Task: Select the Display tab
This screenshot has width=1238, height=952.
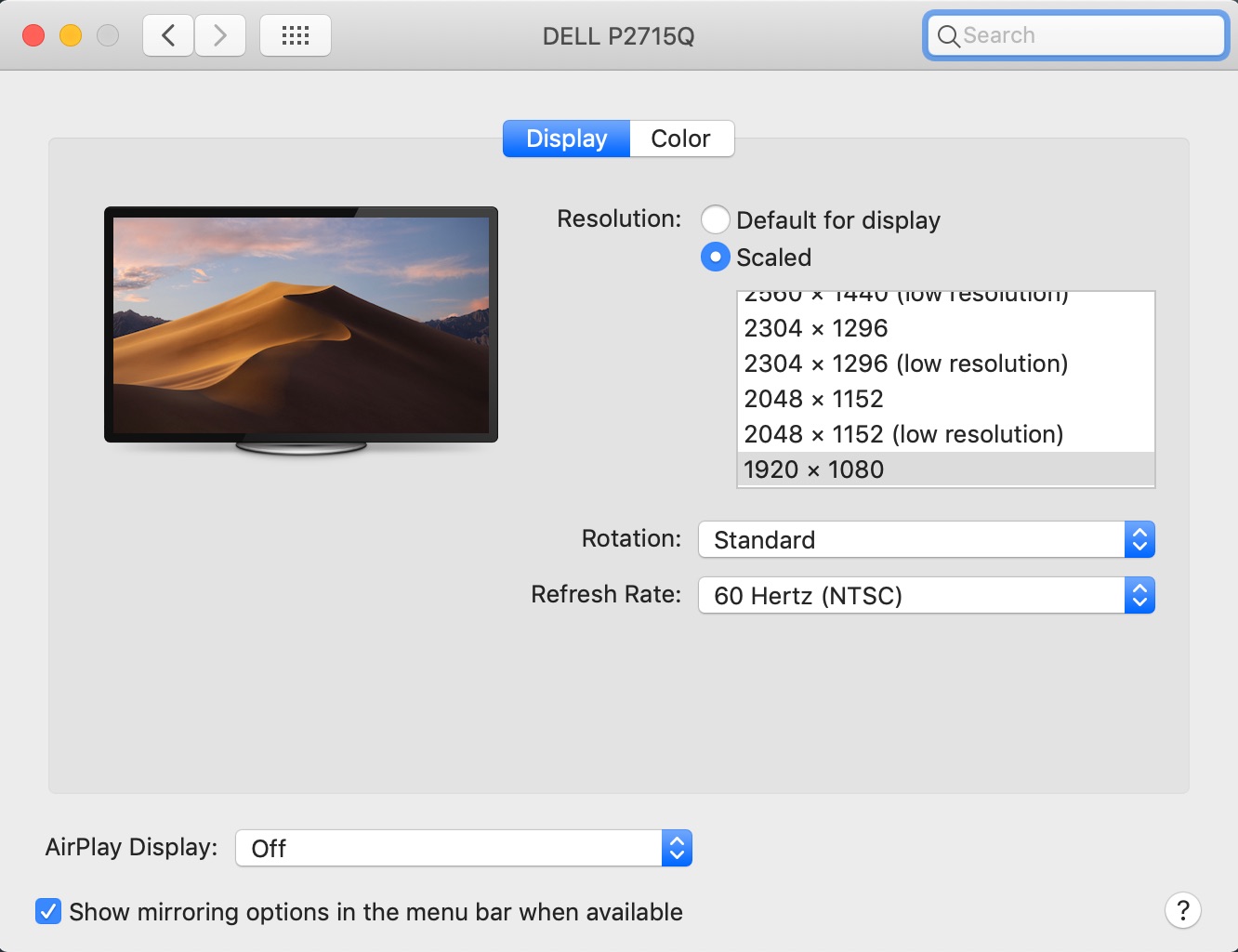Action: pyautogui.click(x=566, y=139)
